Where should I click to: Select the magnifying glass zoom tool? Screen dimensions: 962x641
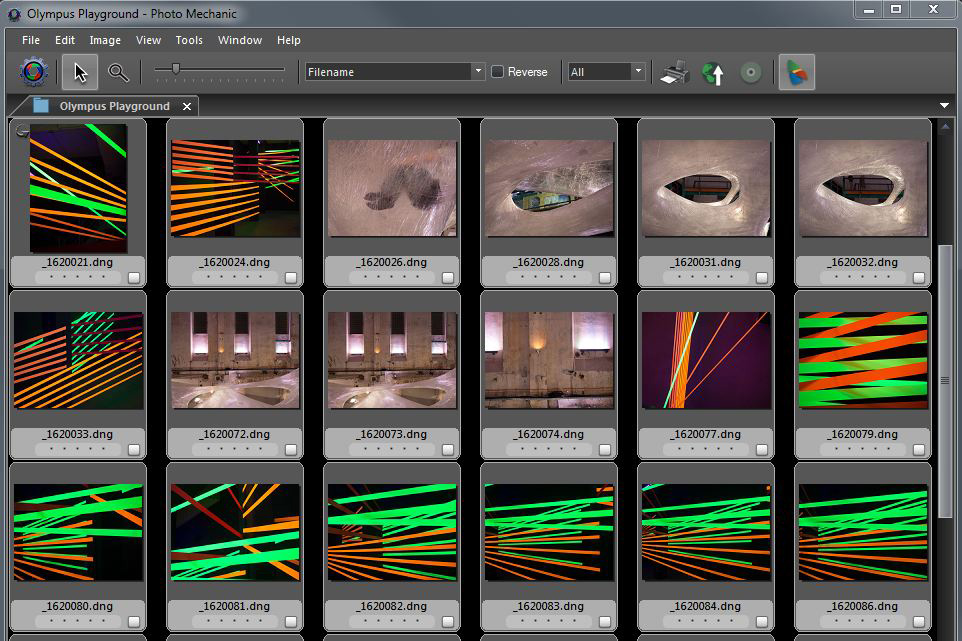tap(118, 72)
